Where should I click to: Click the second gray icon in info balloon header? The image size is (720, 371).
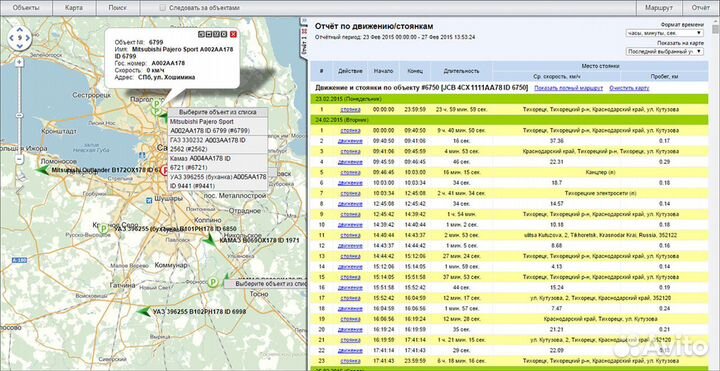coord(208,34)
